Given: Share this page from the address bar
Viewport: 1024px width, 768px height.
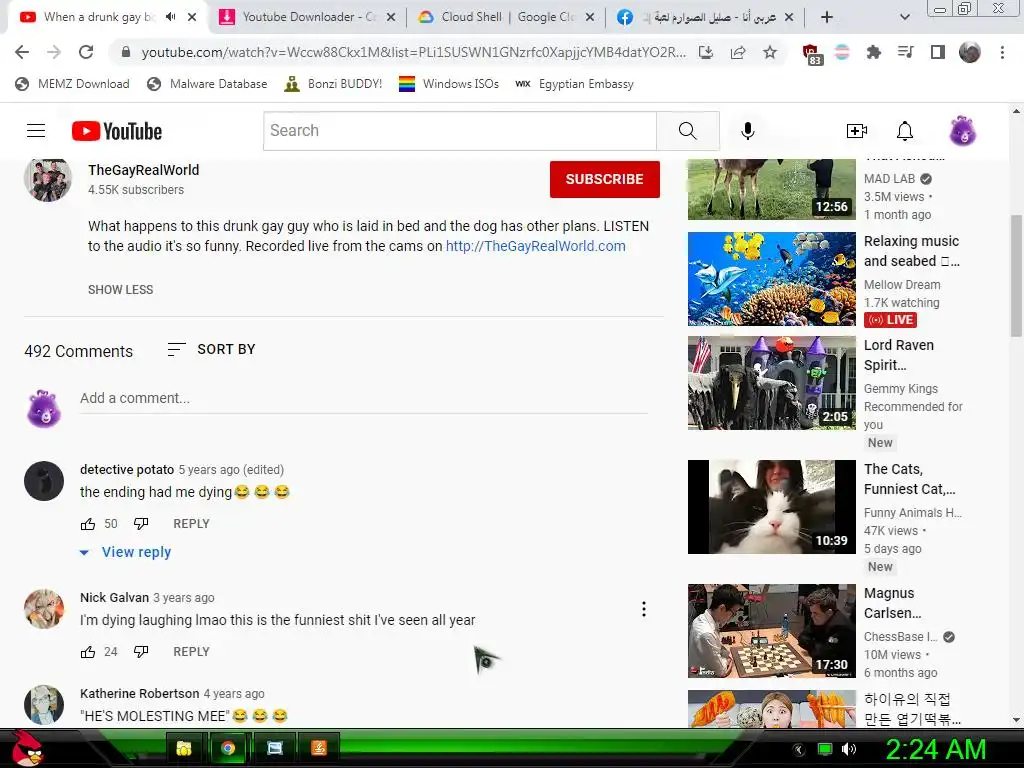Looking at the screenshot, I should tap(738, 52).
